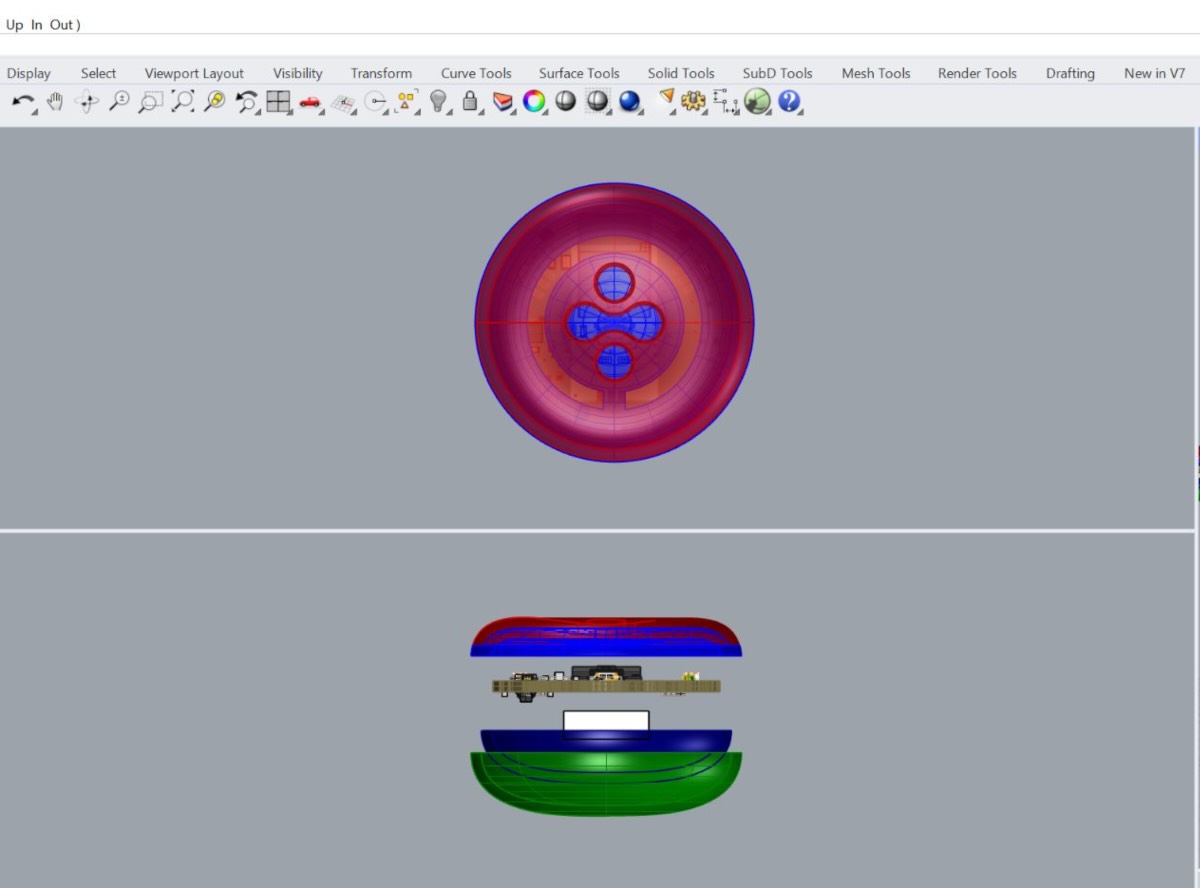Click the Zoom Dynamic magnifier icon

(119, 101)
